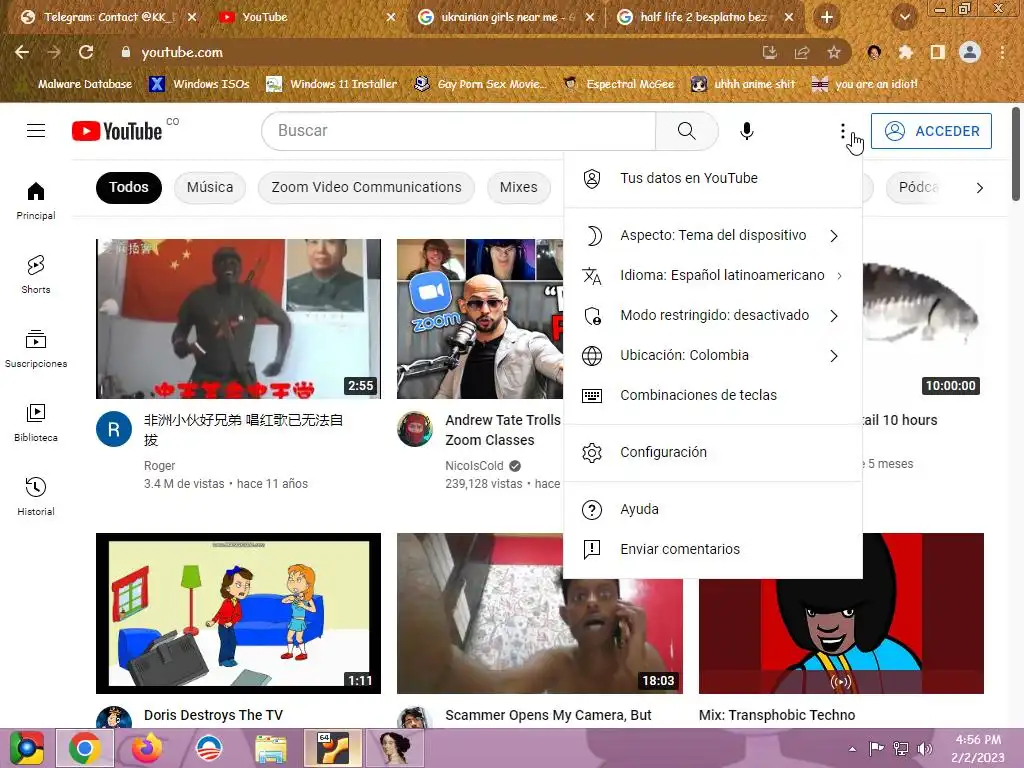The height and width of the screenshot is (768, 1024).
Task: Open the tab search dropdown arrow
Action: 904,18
